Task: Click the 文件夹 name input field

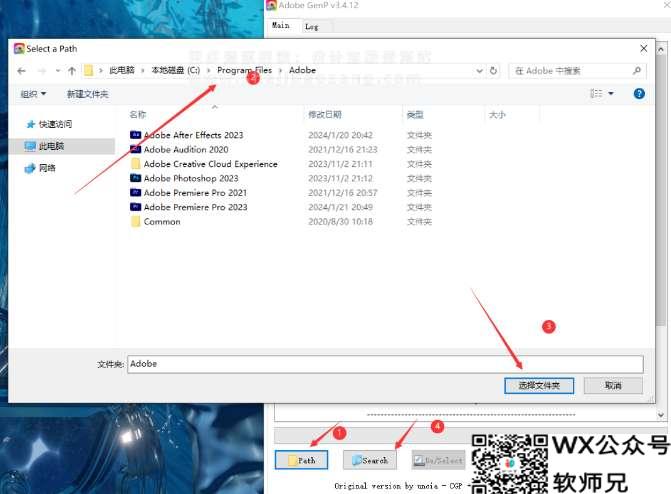Action: click(x=385, y=364)
